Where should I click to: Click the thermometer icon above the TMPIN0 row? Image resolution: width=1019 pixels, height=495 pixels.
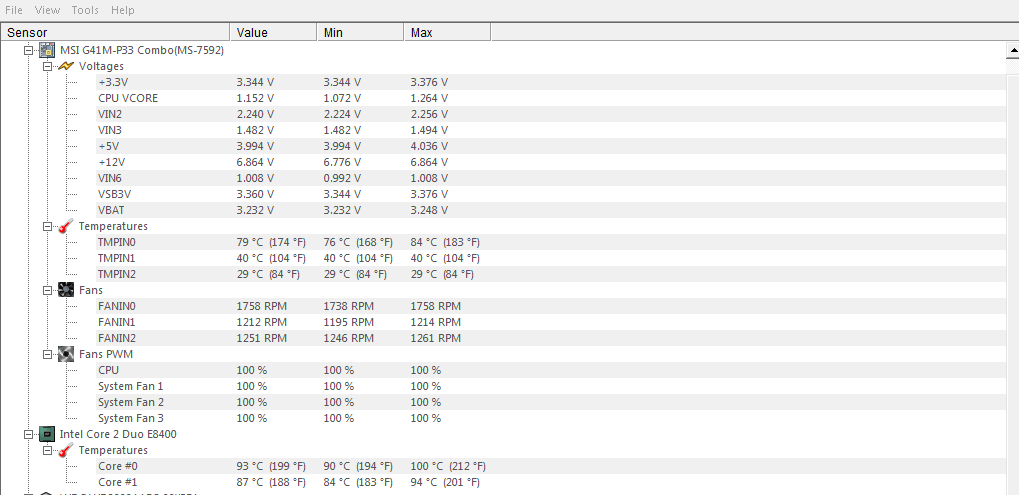click(x=66, y=226)
